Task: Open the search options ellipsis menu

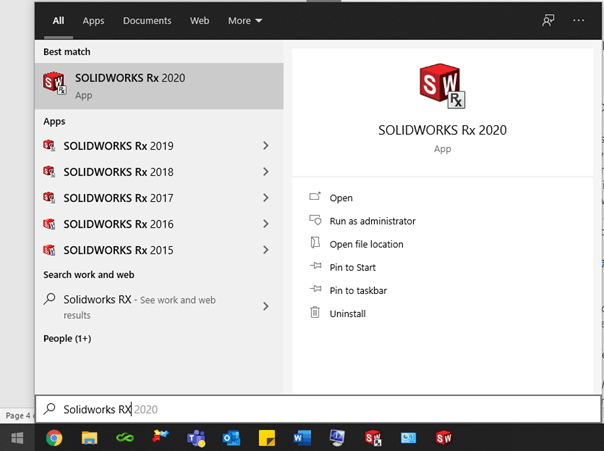Action: [x=579, y=20]
